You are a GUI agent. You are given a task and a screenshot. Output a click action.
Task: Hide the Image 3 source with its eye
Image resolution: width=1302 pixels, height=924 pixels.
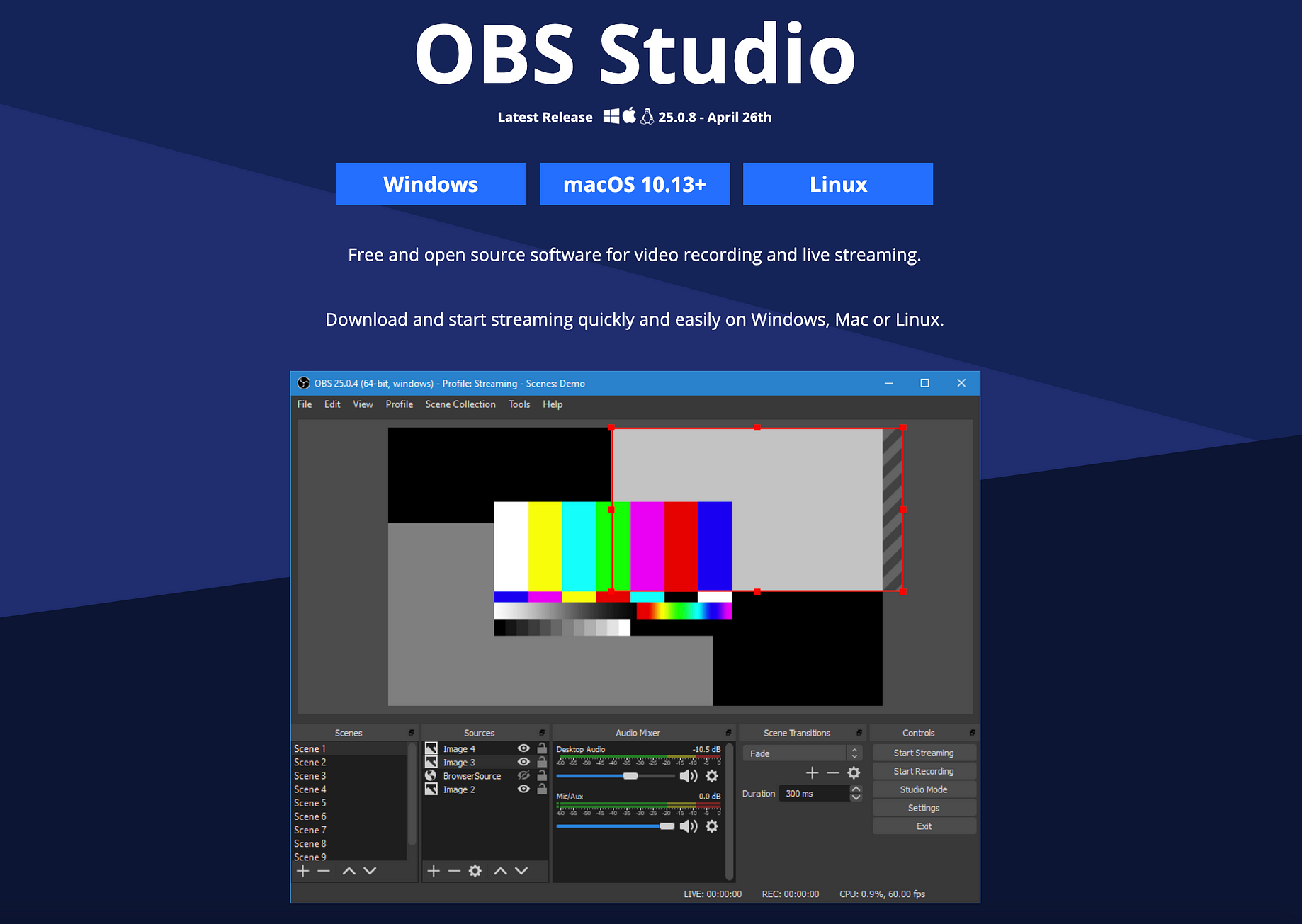pos(523,762)
